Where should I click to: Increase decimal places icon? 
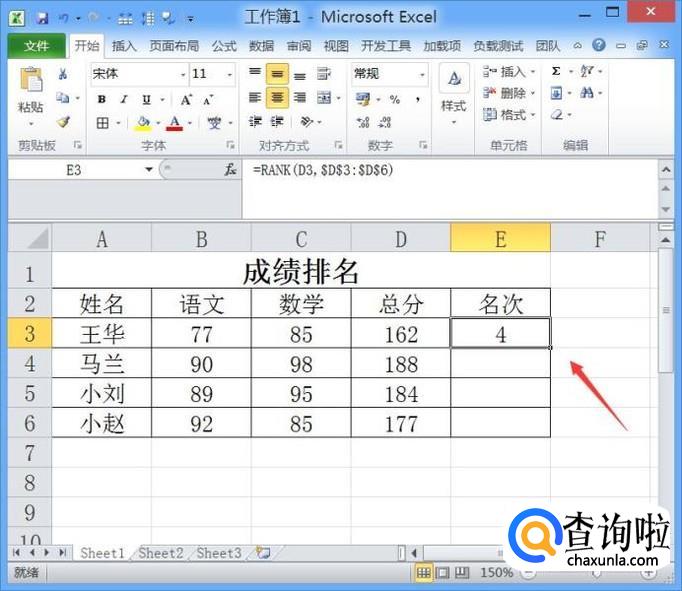(x=363, y=122)
